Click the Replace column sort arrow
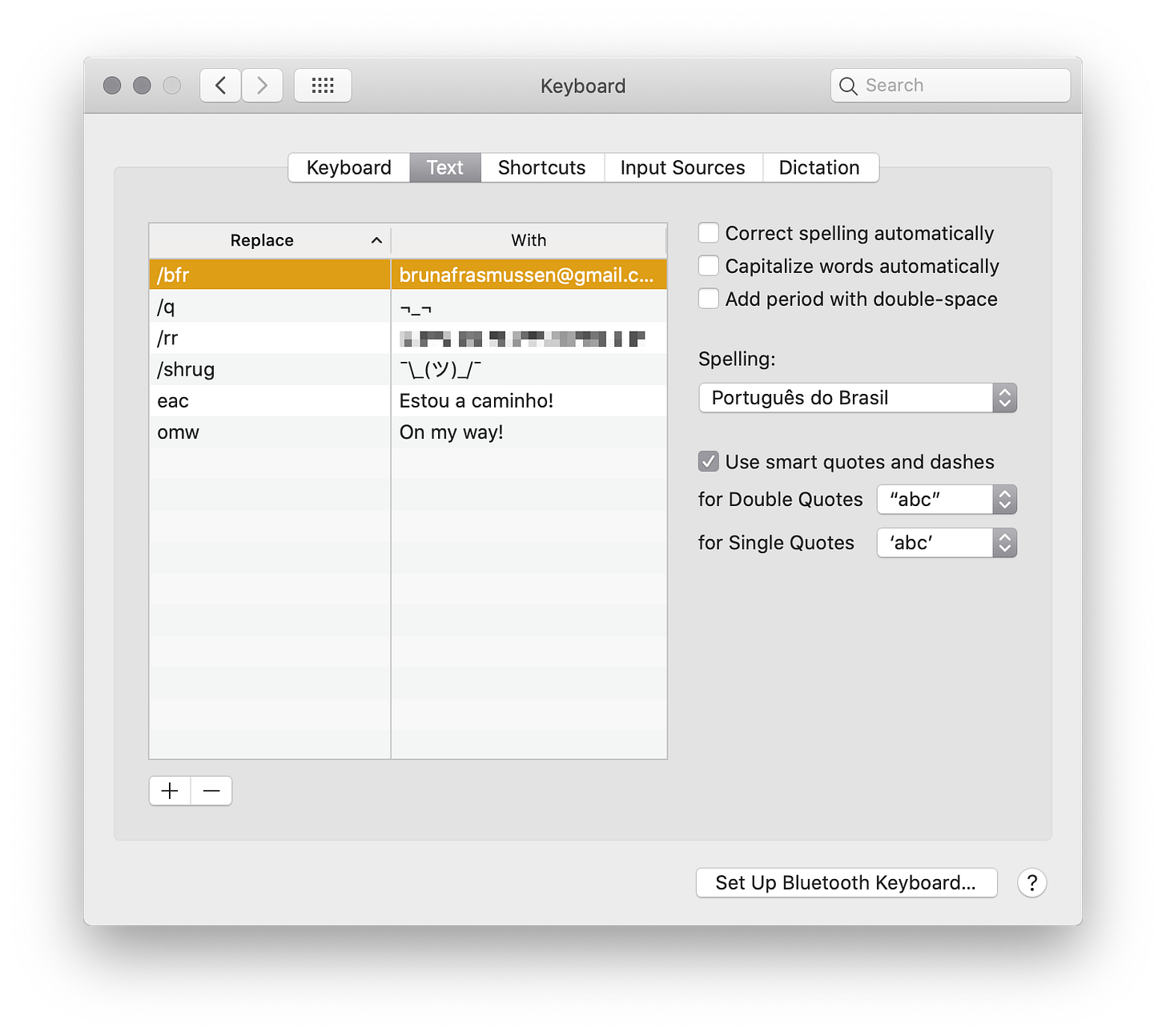The image size is (1166, 1036). tap(376, 240)
